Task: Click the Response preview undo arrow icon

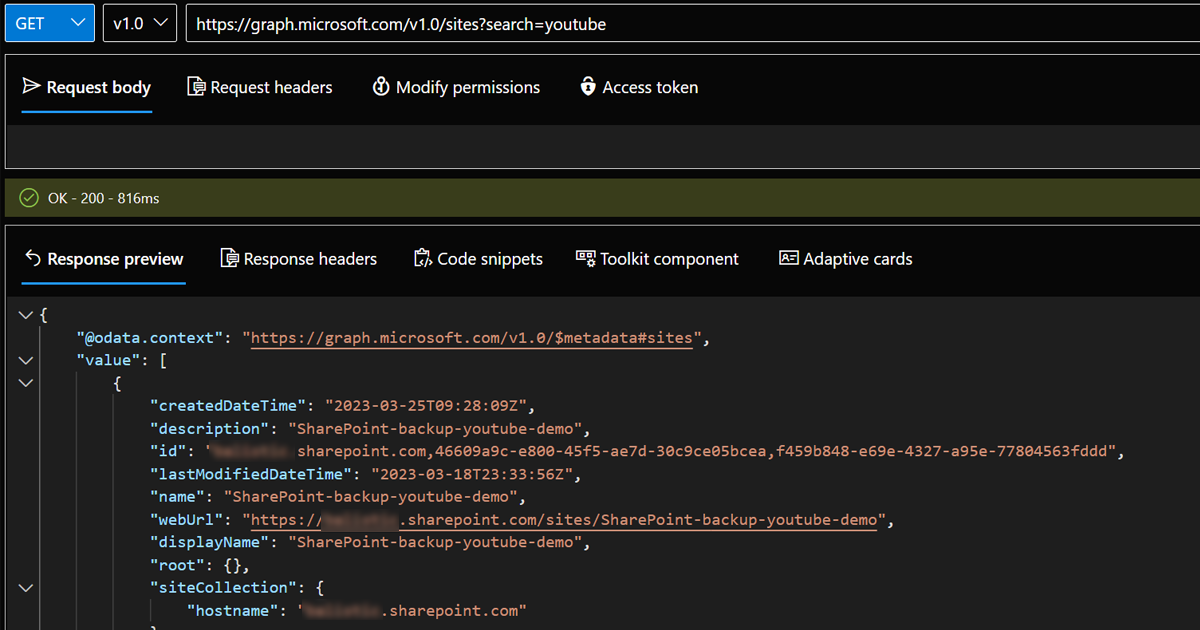Action: click(32, 259)
